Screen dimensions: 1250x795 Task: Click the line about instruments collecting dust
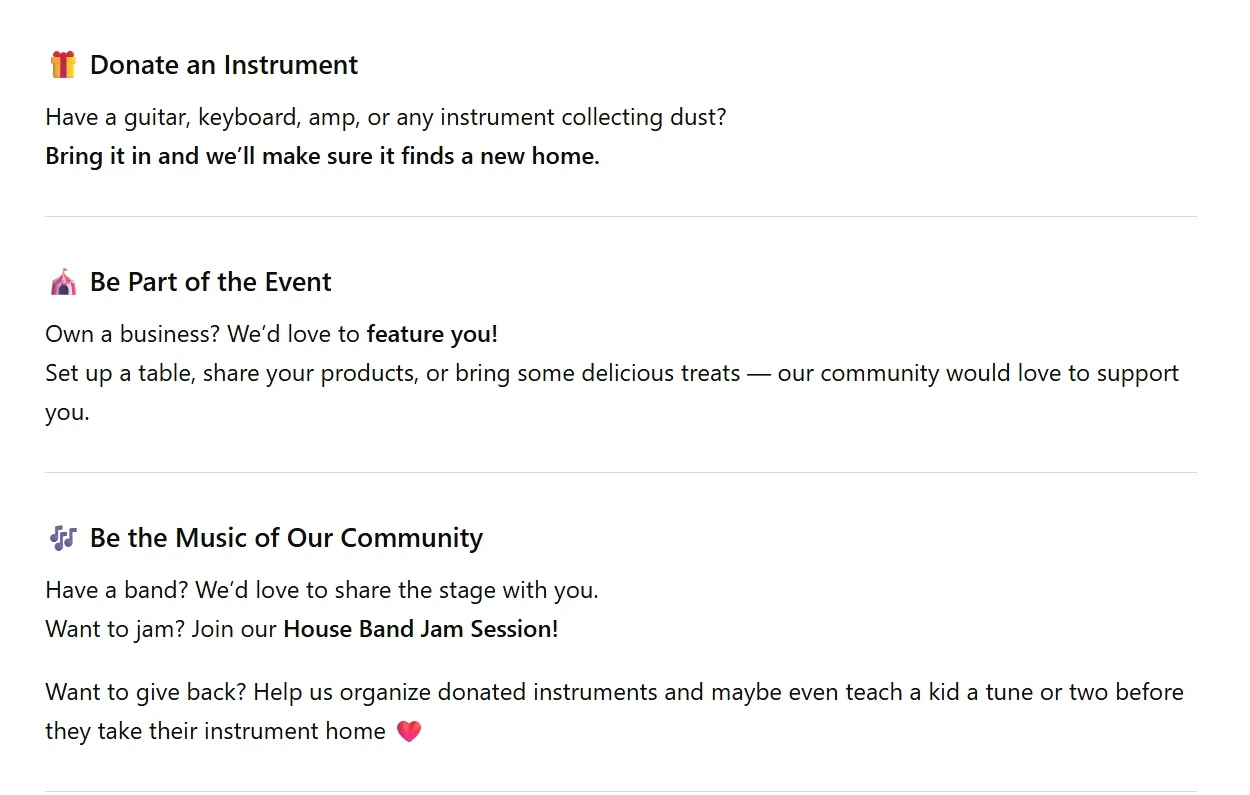[385, 117]
